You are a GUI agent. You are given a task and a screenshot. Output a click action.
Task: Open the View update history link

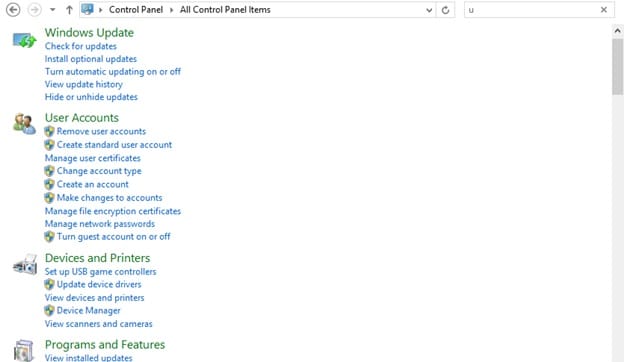pyautogui.click(x=84, y=84)
